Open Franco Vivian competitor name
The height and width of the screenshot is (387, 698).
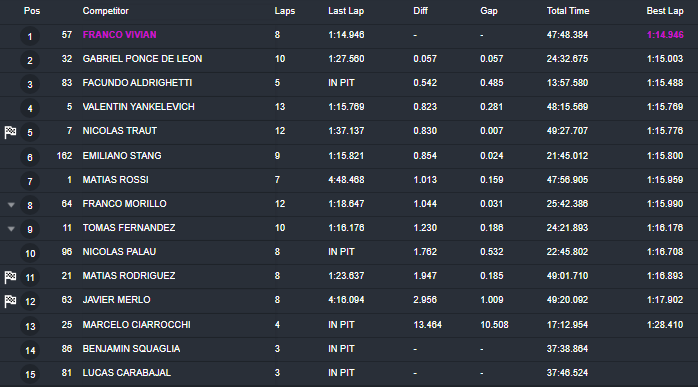click(119, 35)
